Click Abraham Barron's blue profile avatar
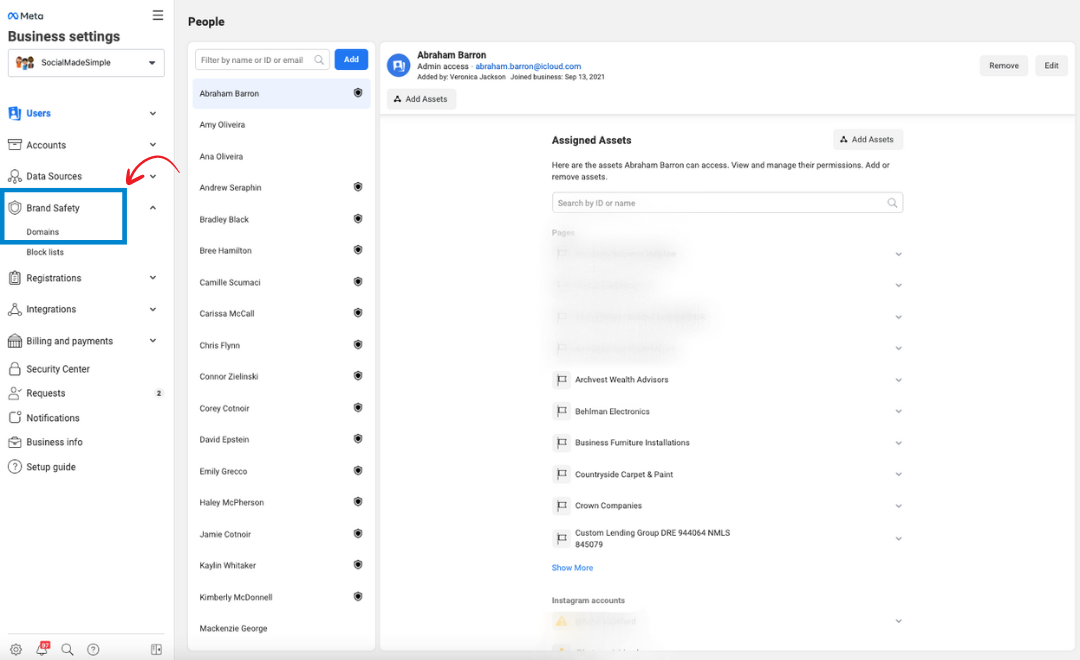Viewport: 1080px width, 660px height. pos(399,65)
